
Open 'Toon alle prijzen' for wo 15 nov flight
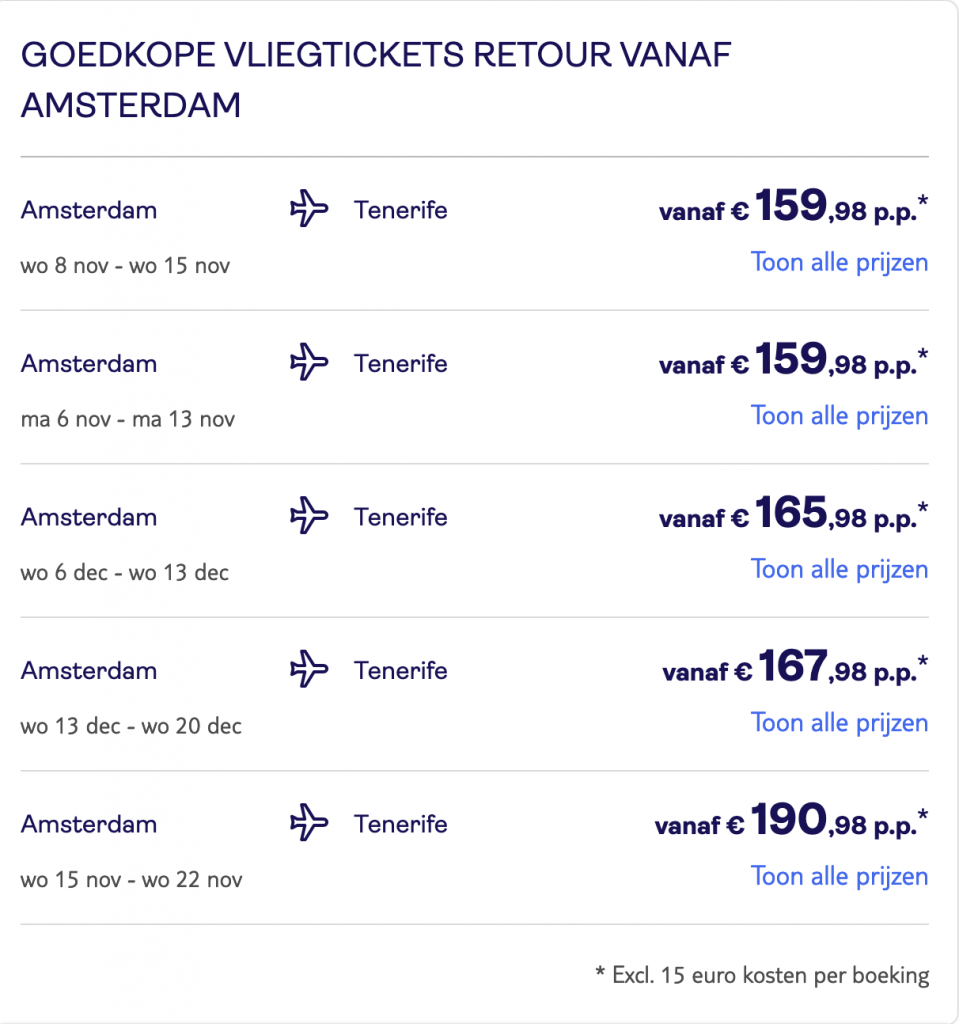point(839,877)
